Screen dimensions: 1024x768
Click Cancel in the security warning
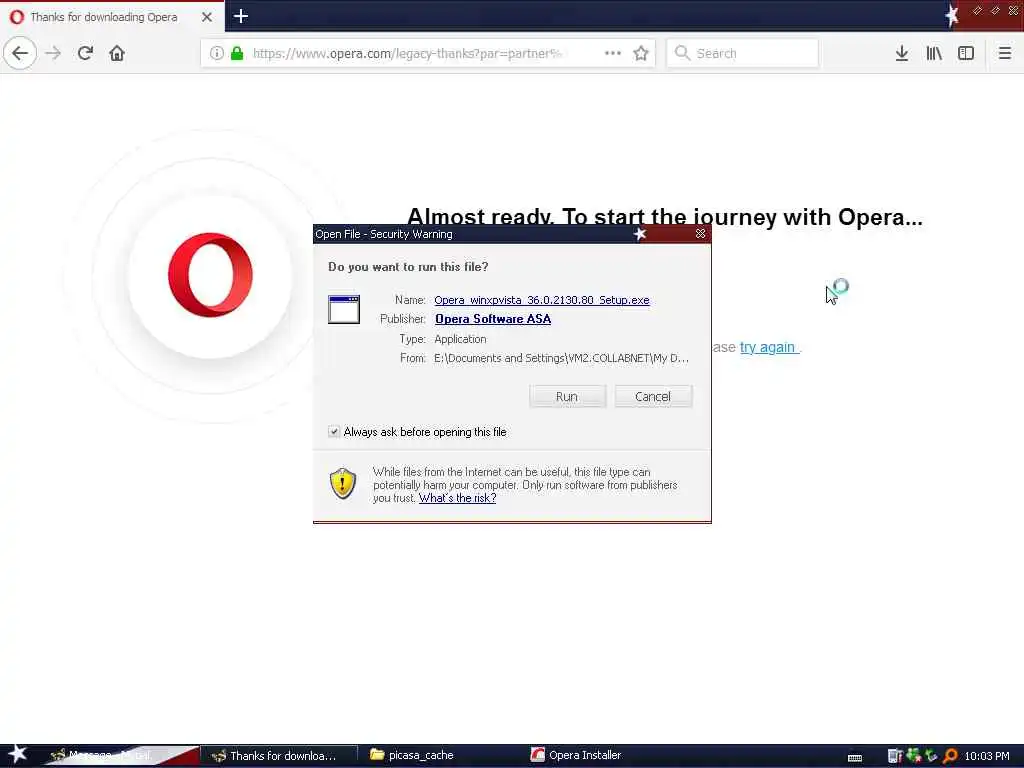(653, 396)
